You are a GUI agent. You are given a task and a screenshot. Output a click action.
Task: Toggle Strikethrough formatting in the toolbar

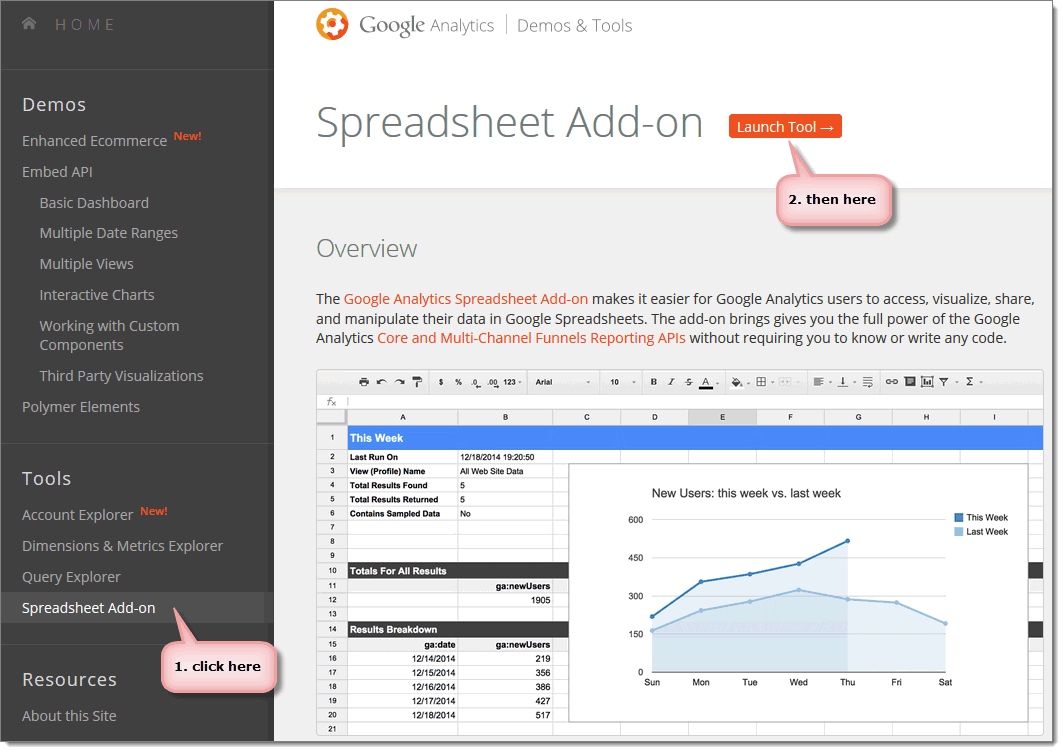(x=689, y=382)
